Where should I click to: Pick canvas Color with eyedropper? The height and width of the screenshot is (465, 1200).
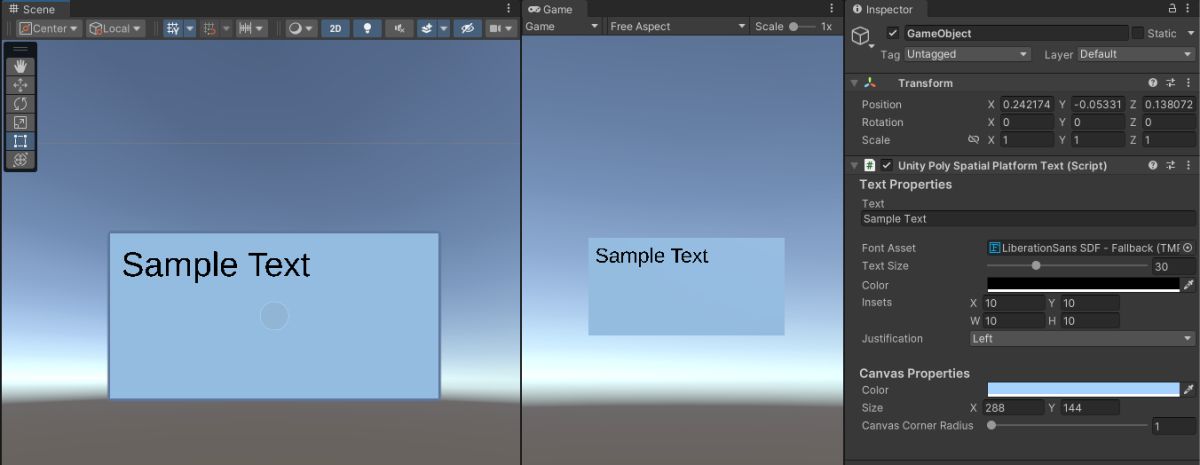[1189, 390]
